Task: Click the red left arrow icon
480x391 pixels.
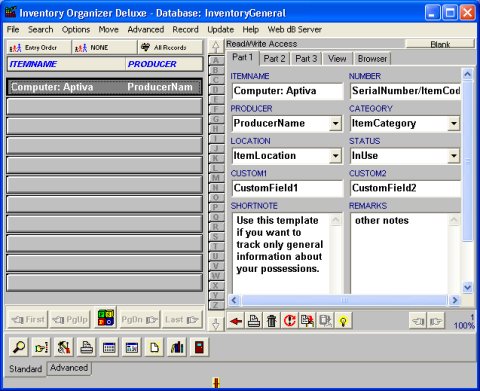Action: coord(236,321)
